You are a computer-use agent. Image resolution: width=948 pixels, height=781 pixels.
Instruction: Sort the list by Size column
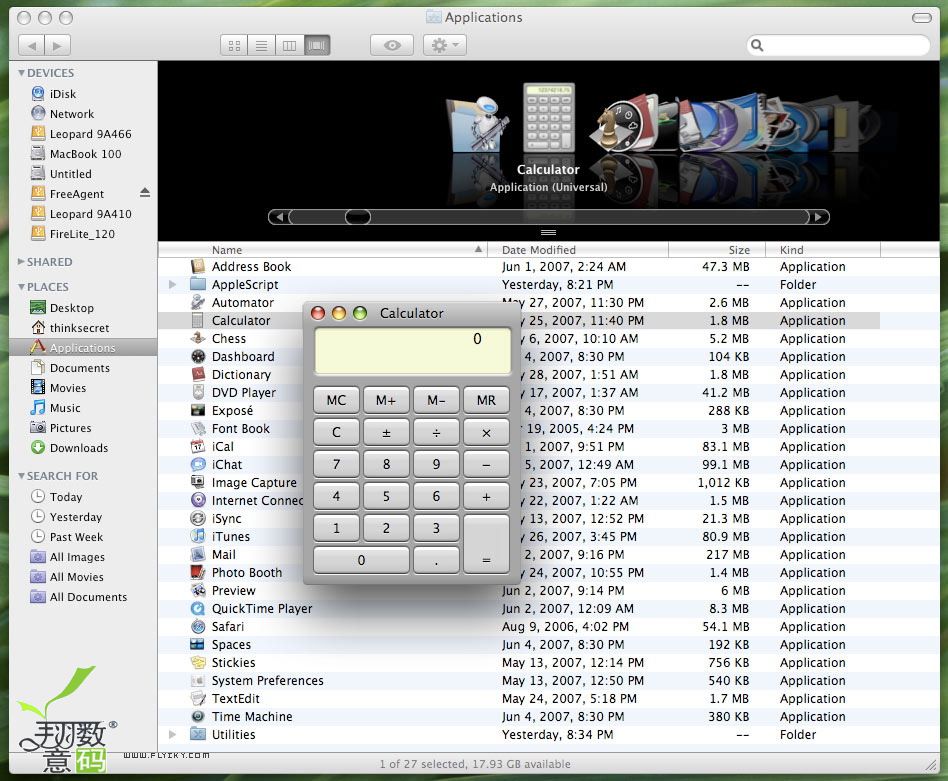pos(717,250)
